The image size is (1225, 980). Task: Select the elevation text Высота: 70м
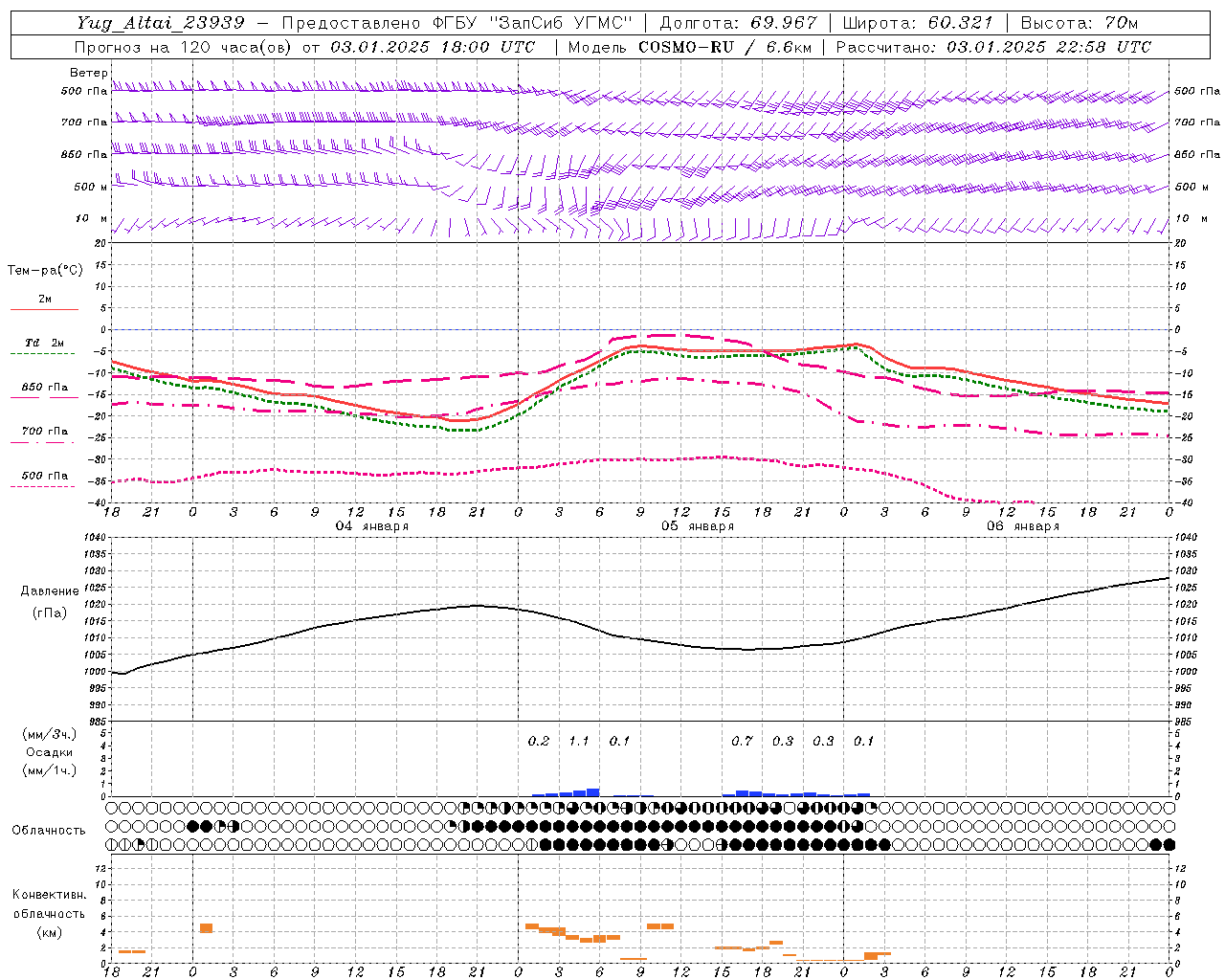pyautogui.click(x=1079, y=23)
